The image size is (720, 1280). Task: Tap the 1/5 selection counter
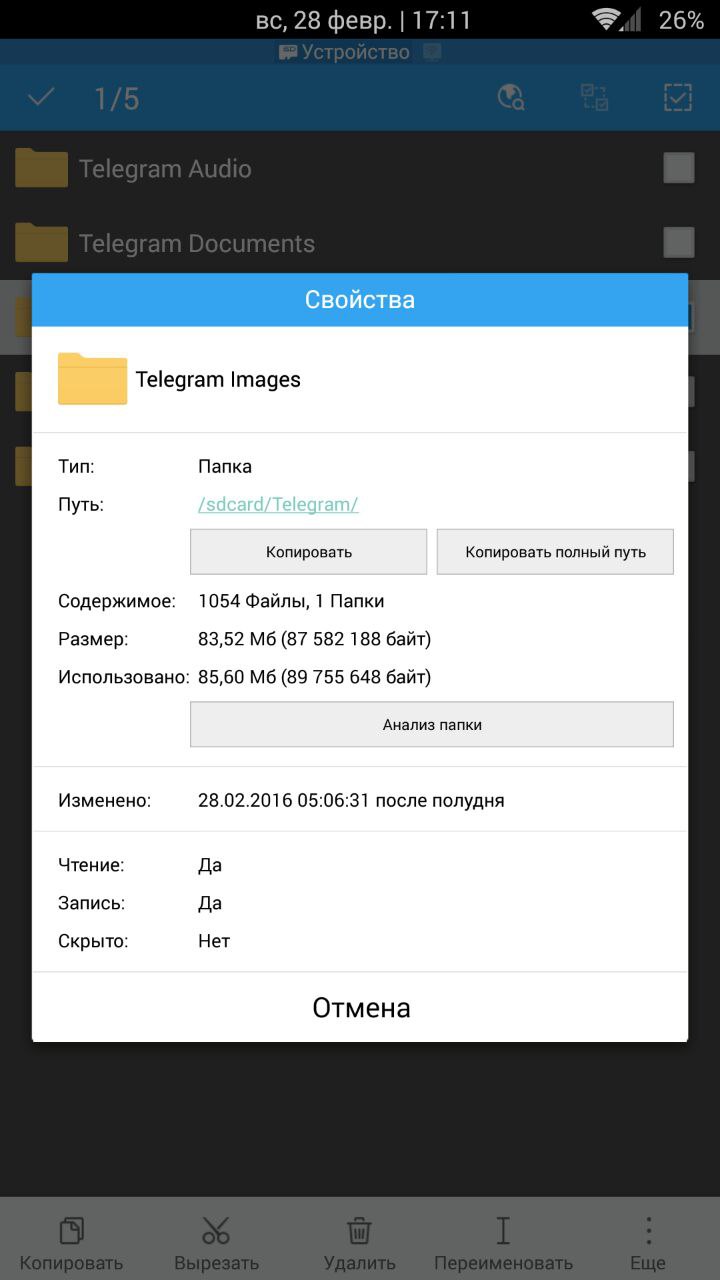pyautogui.click(x=117, y=98)
